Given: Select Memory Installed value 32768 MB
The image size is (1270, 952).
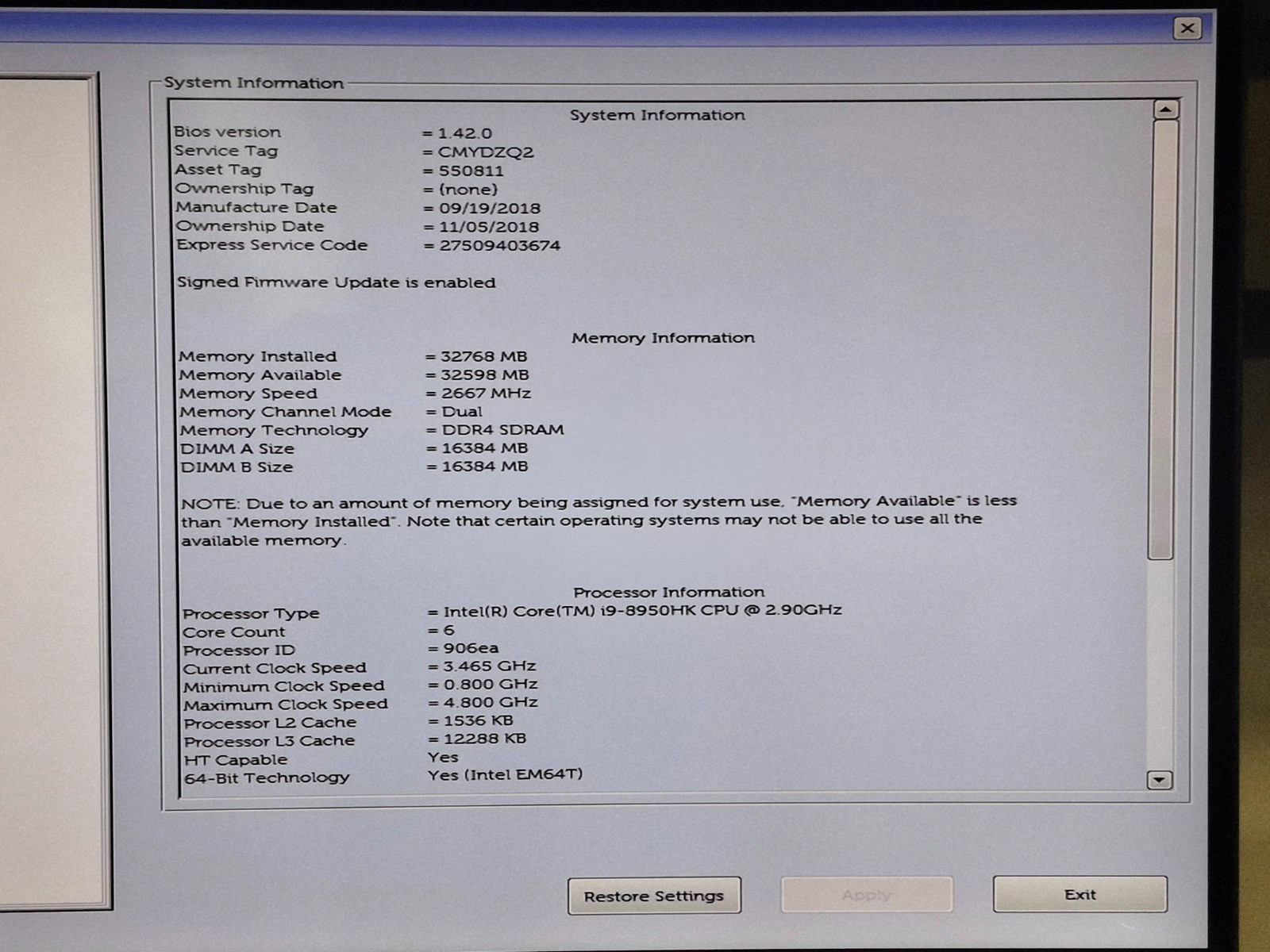Looking at the screenshot, I should [x=483, y=357].
